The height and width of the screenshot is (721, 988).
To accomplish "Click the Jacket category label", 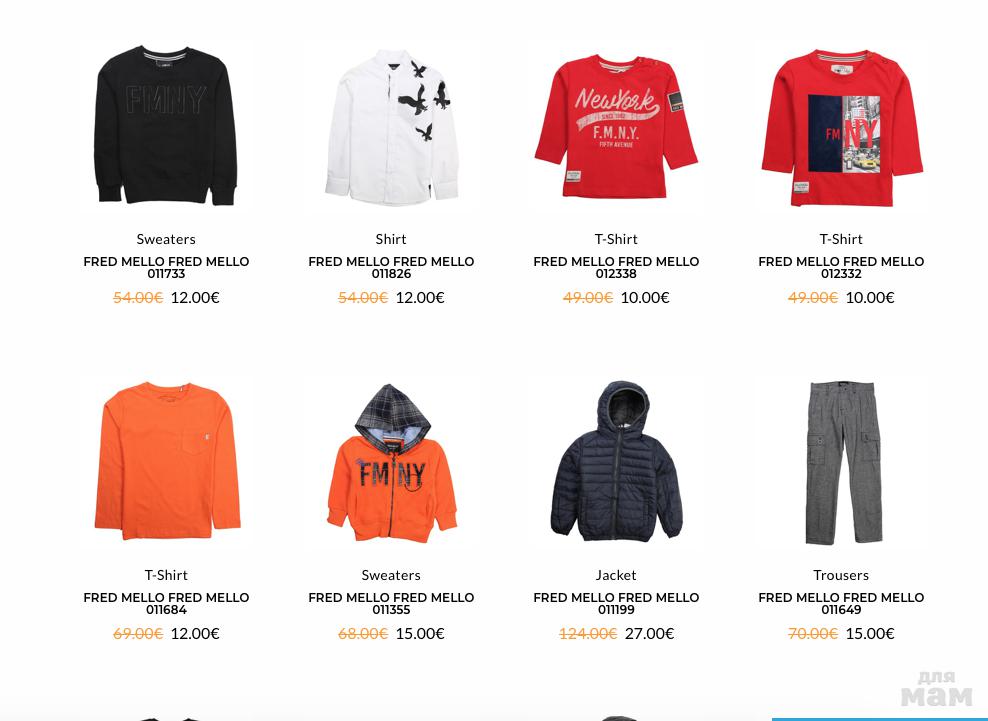I will [616, 575].
